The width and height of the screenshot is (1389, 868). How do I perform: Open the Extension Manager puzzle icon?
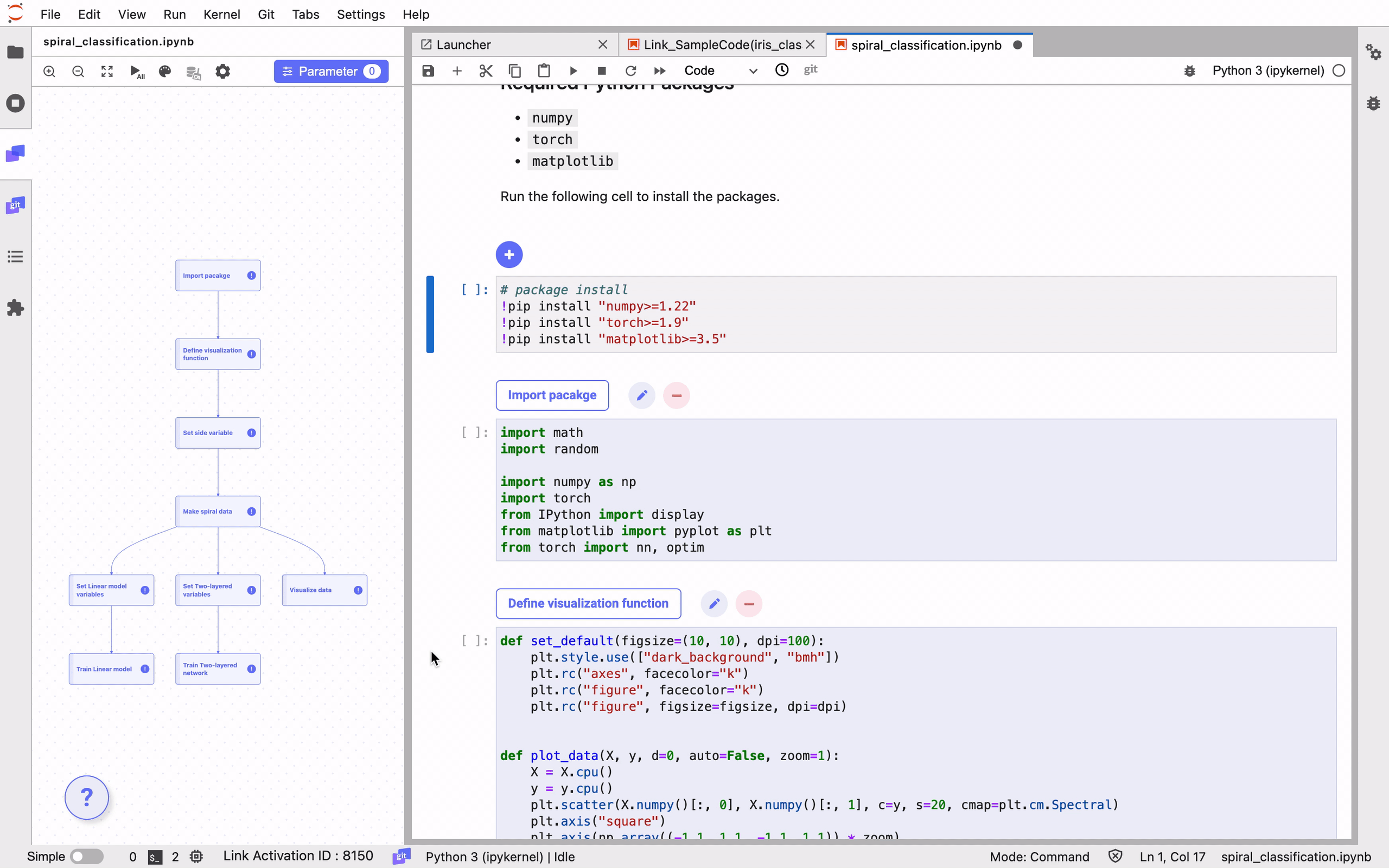coord(16,308)
